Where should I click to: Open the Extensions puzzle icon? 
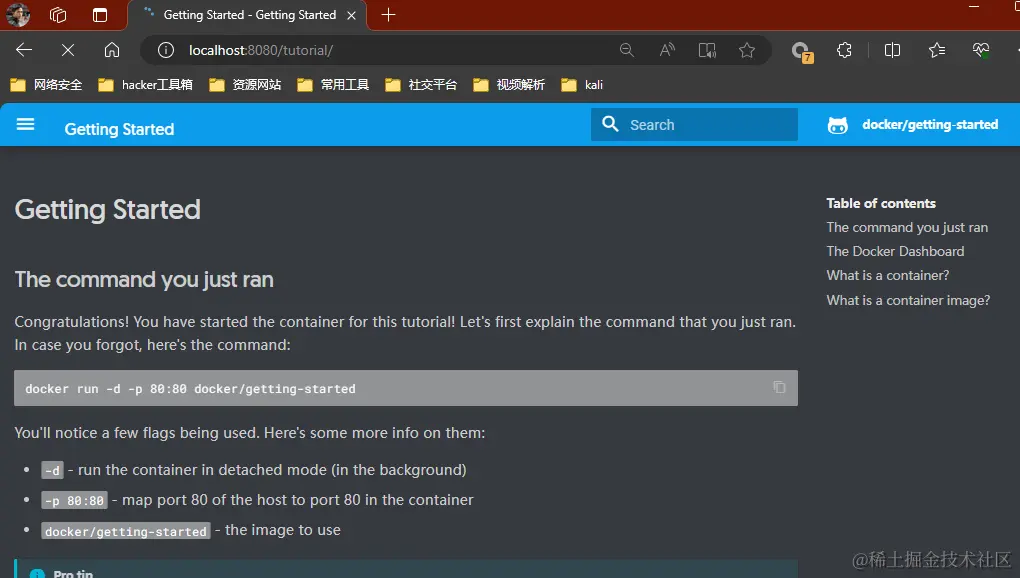[844, 50]
